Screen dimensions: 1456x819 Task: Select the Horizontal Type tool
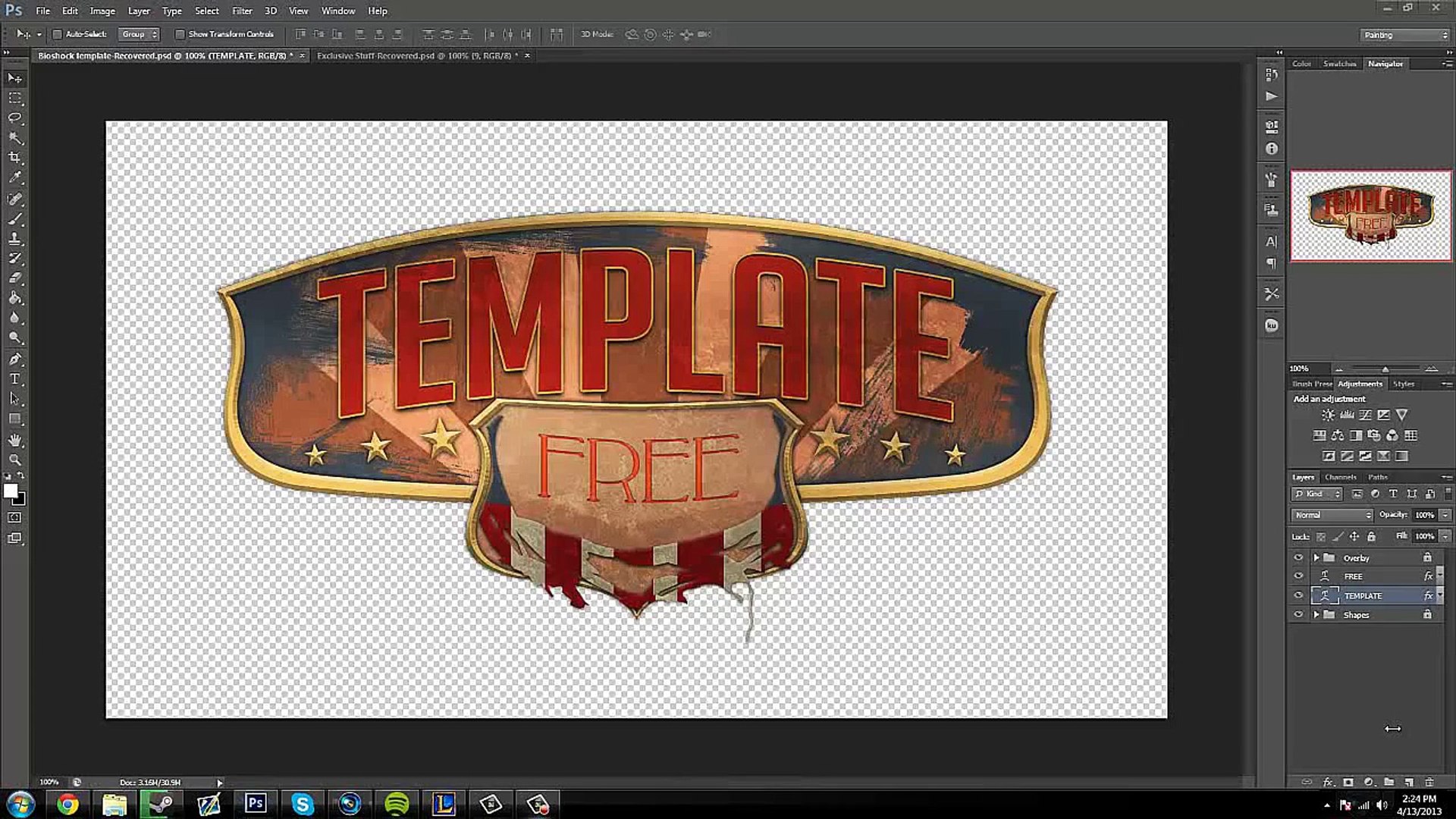pos(14,379)
